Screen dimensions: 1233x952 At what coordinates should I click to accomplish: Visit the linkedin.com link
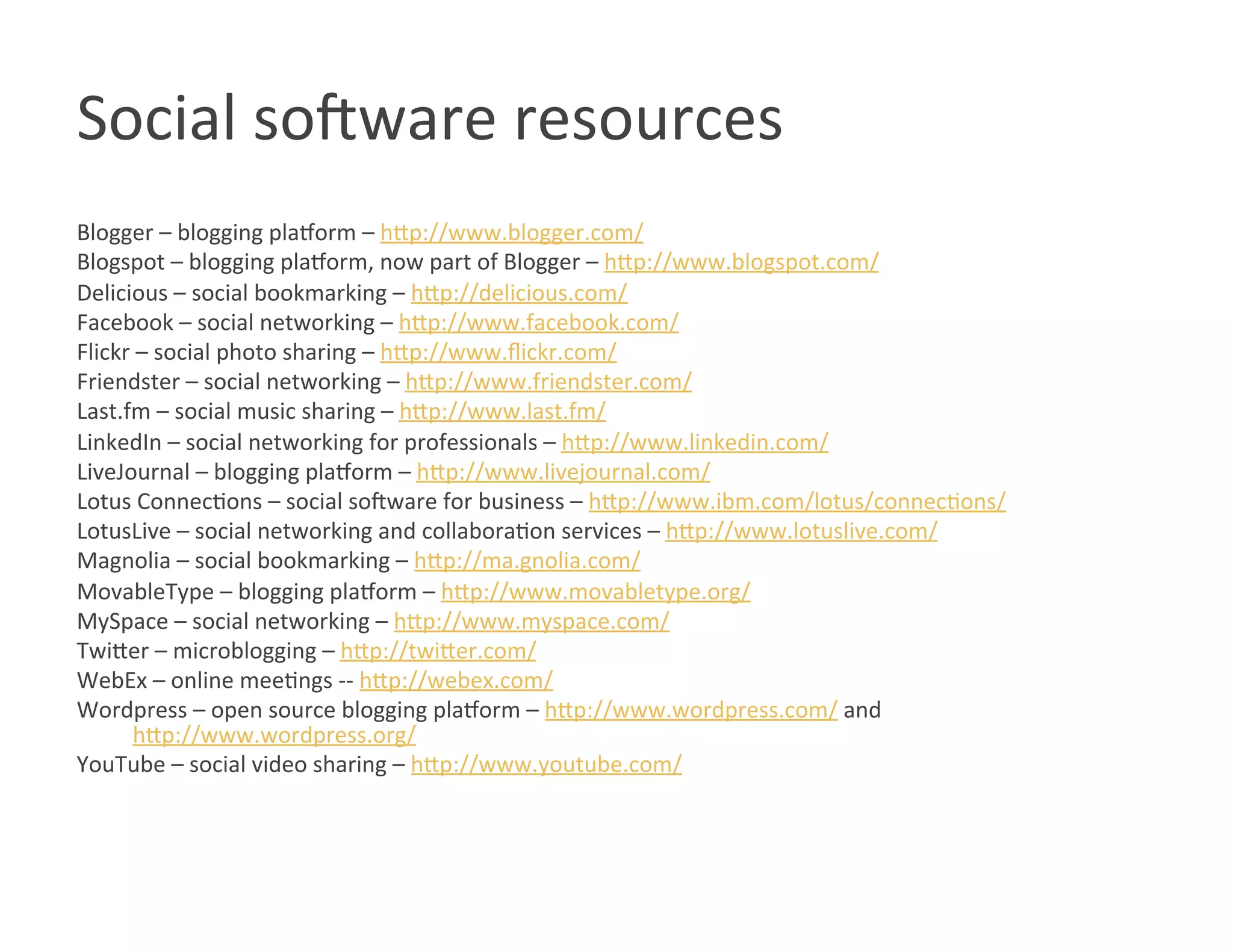[x=695, y=443]
